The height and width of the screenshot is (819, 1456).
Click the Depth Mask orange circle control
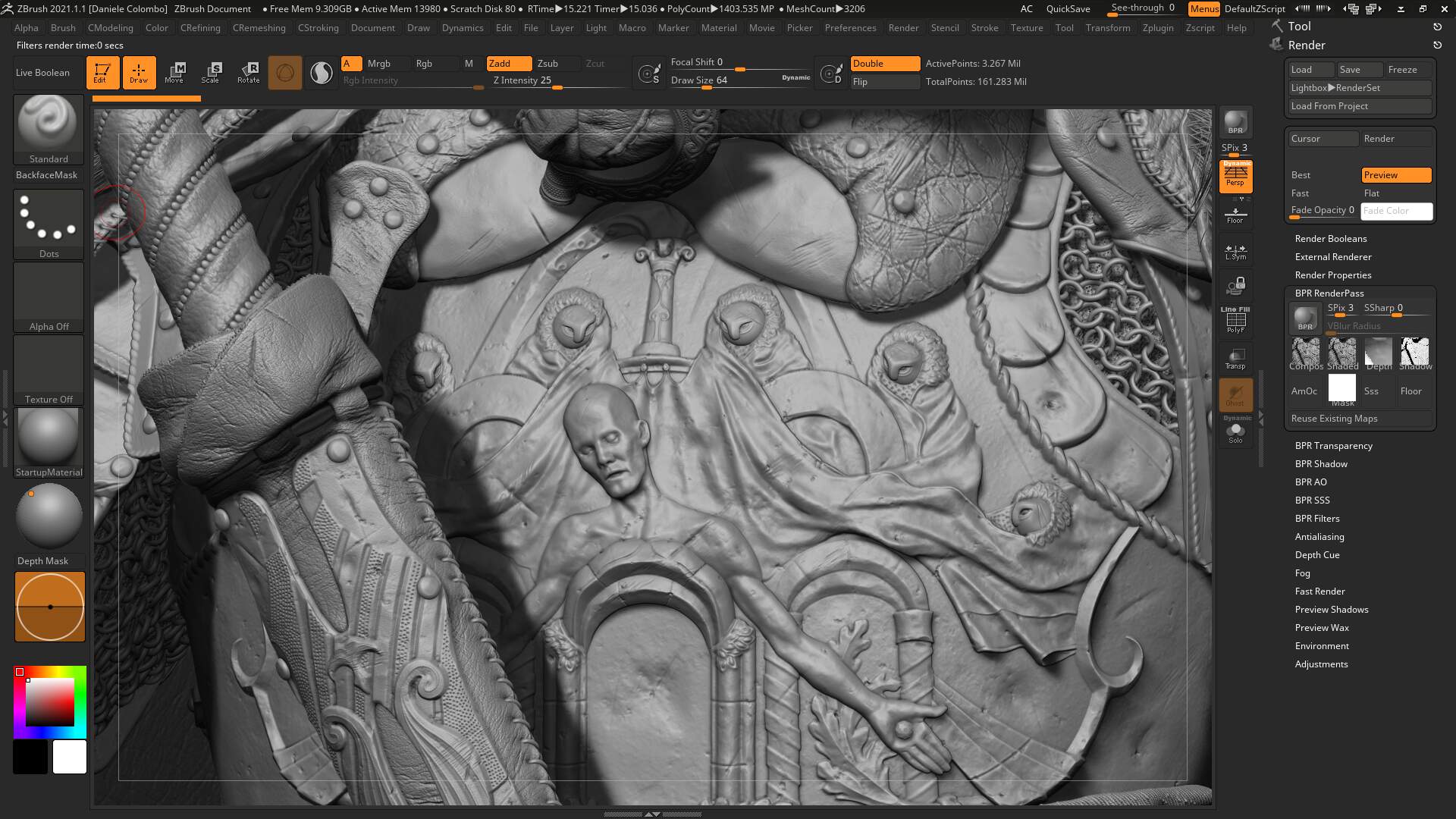pyautogui.click(x=50, y=607)
